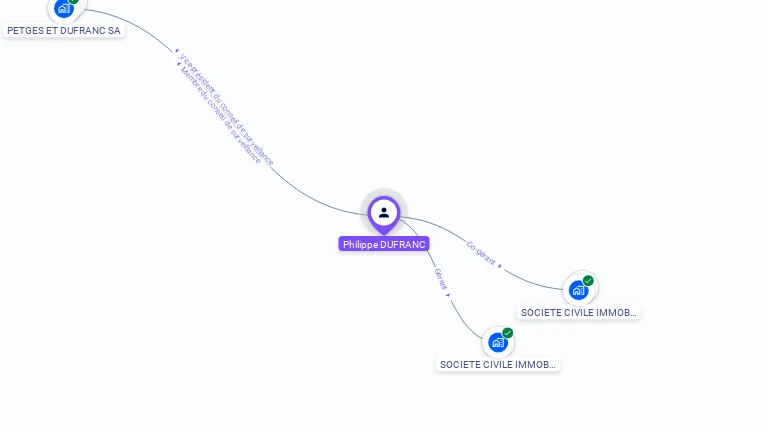Click green check badge on Gérant company node
Screen dimensions: 768x432
point(507,333)
